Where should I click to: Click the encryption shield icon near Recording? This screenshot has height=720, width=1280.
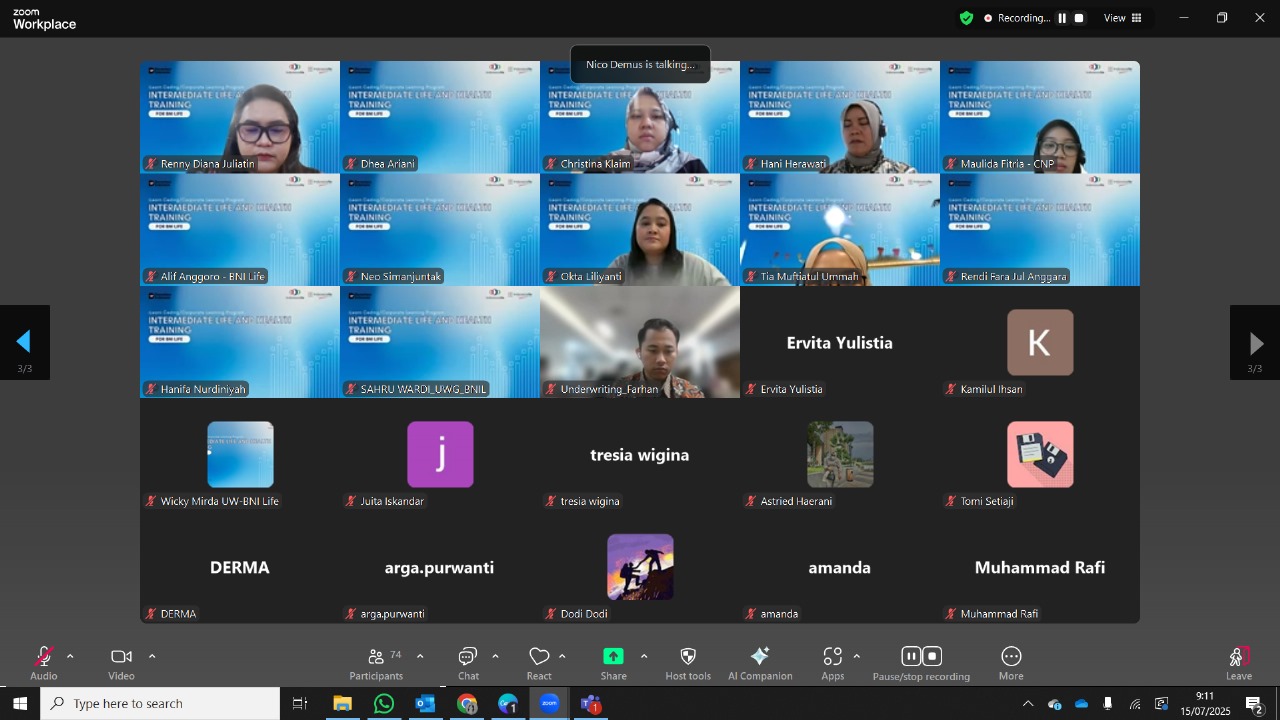coord(966,18)
